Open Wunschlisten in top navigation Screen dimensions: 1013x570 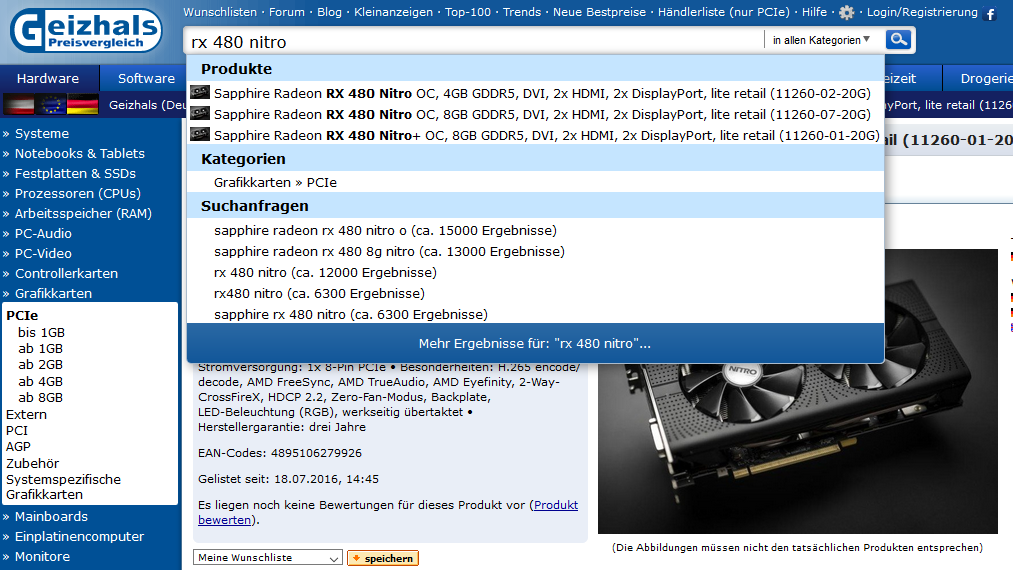point(220,12)
